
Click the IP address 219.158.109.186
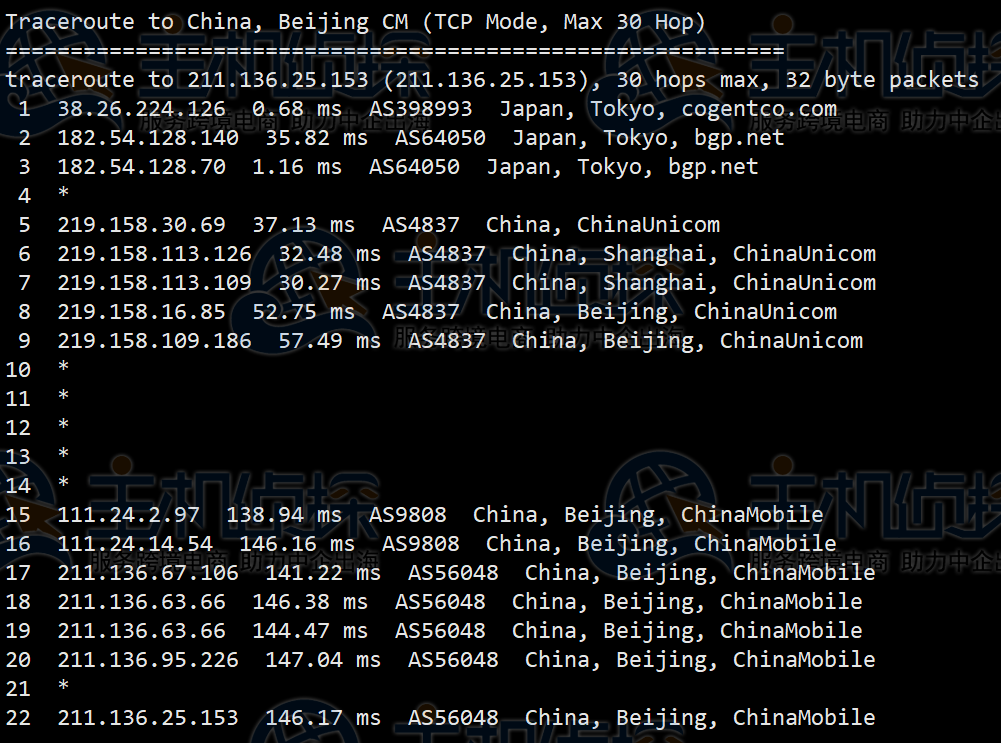click(x=154, y=341)
